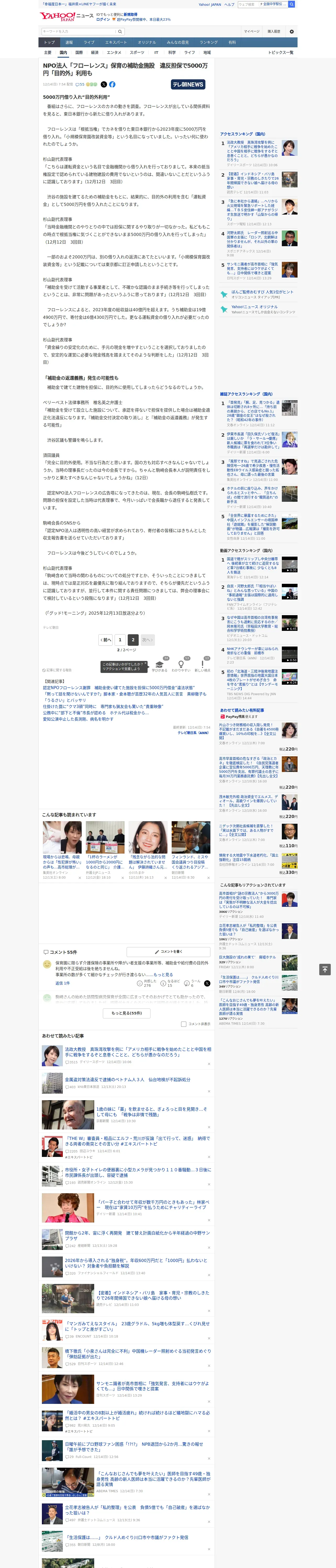
Task: Open related article 愛知公演中止した長渕剛
Action: click(78, 719)
